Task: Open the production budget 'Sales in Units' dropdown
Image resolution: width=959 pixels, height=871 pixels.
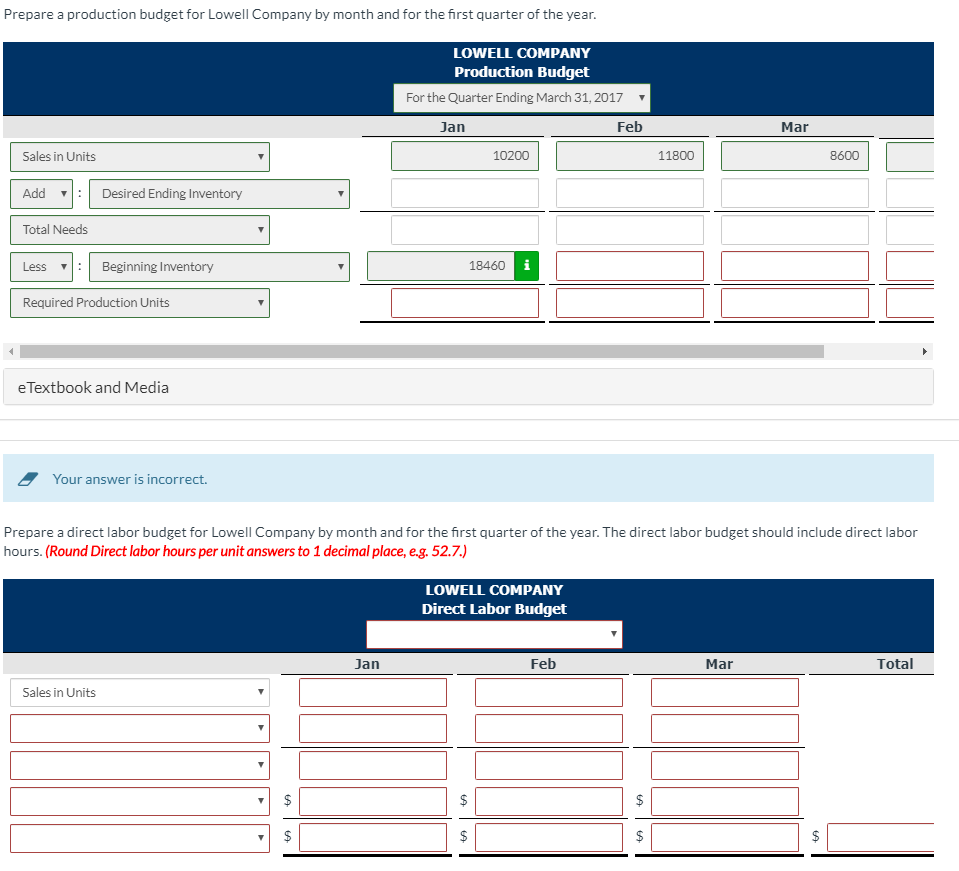Action: (139, 157)
